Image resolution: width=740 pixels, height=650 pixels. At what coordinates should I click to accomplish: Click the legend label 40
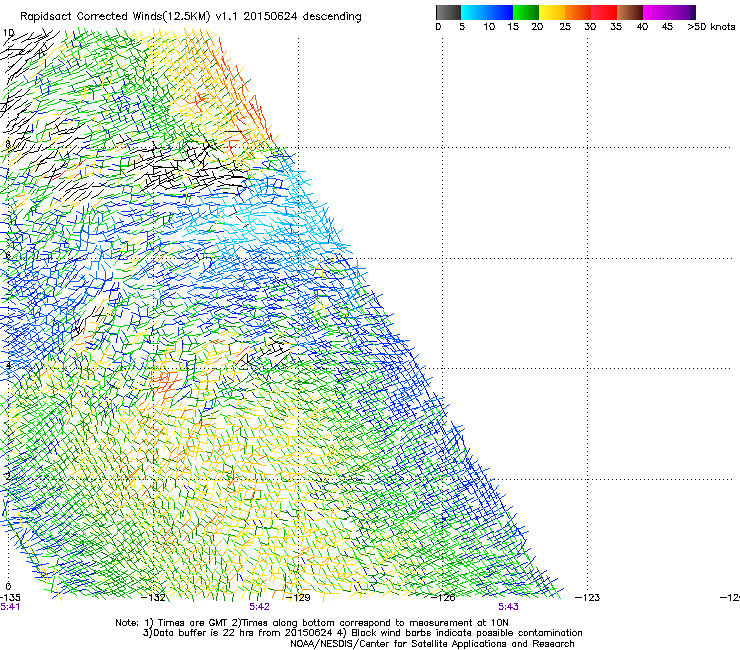(642, 27)
